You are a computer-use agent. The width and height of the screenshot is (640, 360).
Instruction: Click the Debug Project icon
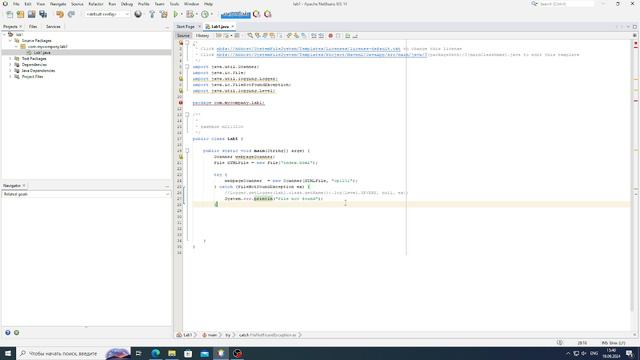tap(190, 14)
